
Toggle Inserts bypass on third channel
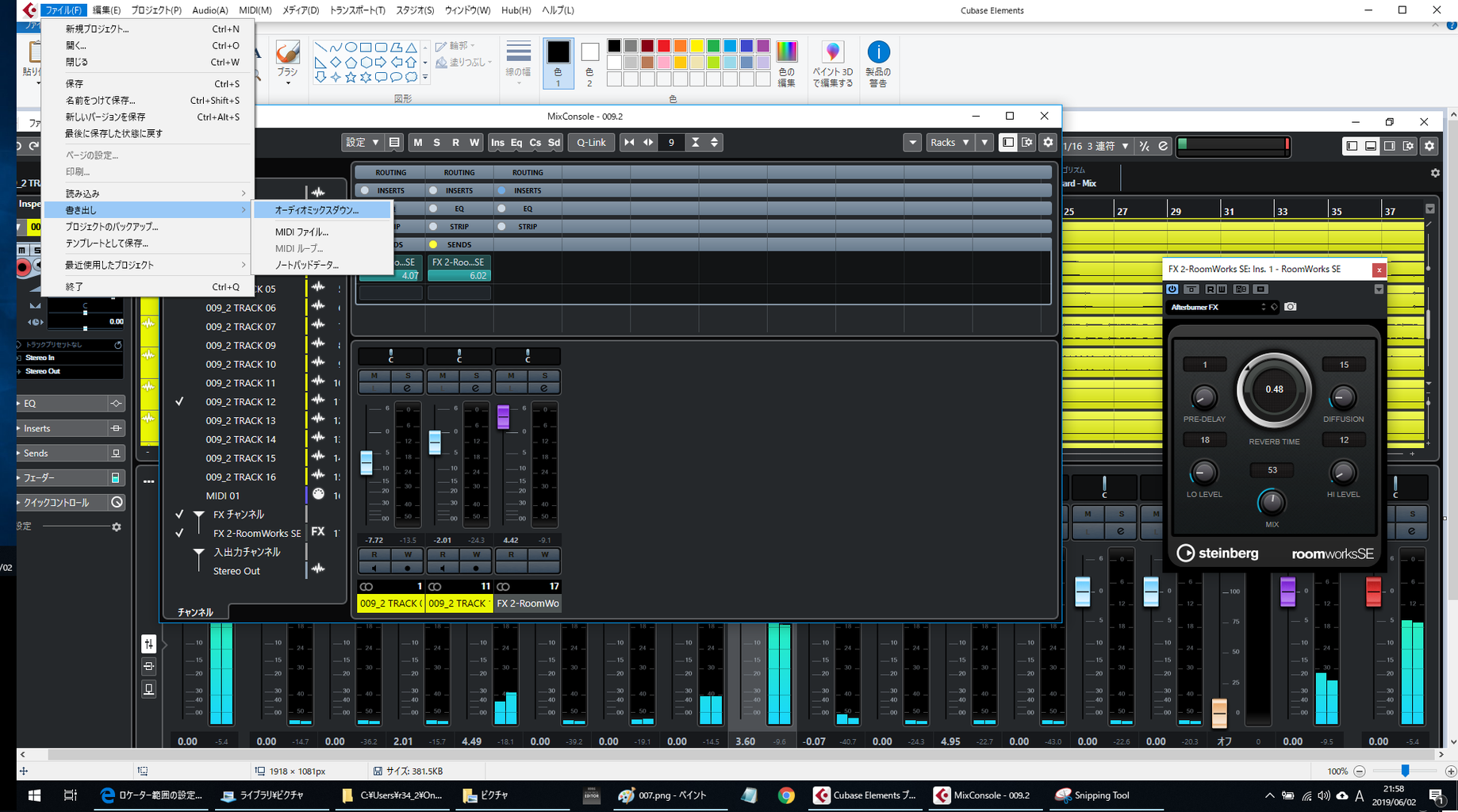pyautogui.click(x=501, y=190)
